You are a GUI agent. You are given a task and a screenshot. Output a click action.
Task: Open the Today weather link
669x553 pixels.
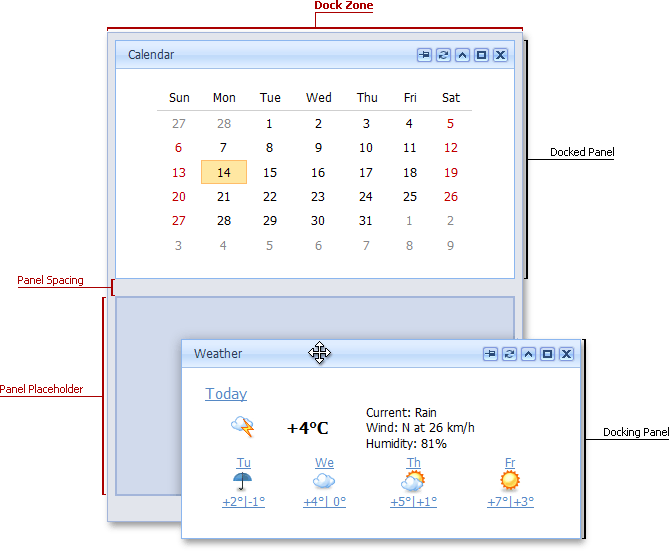coord(226,393)
